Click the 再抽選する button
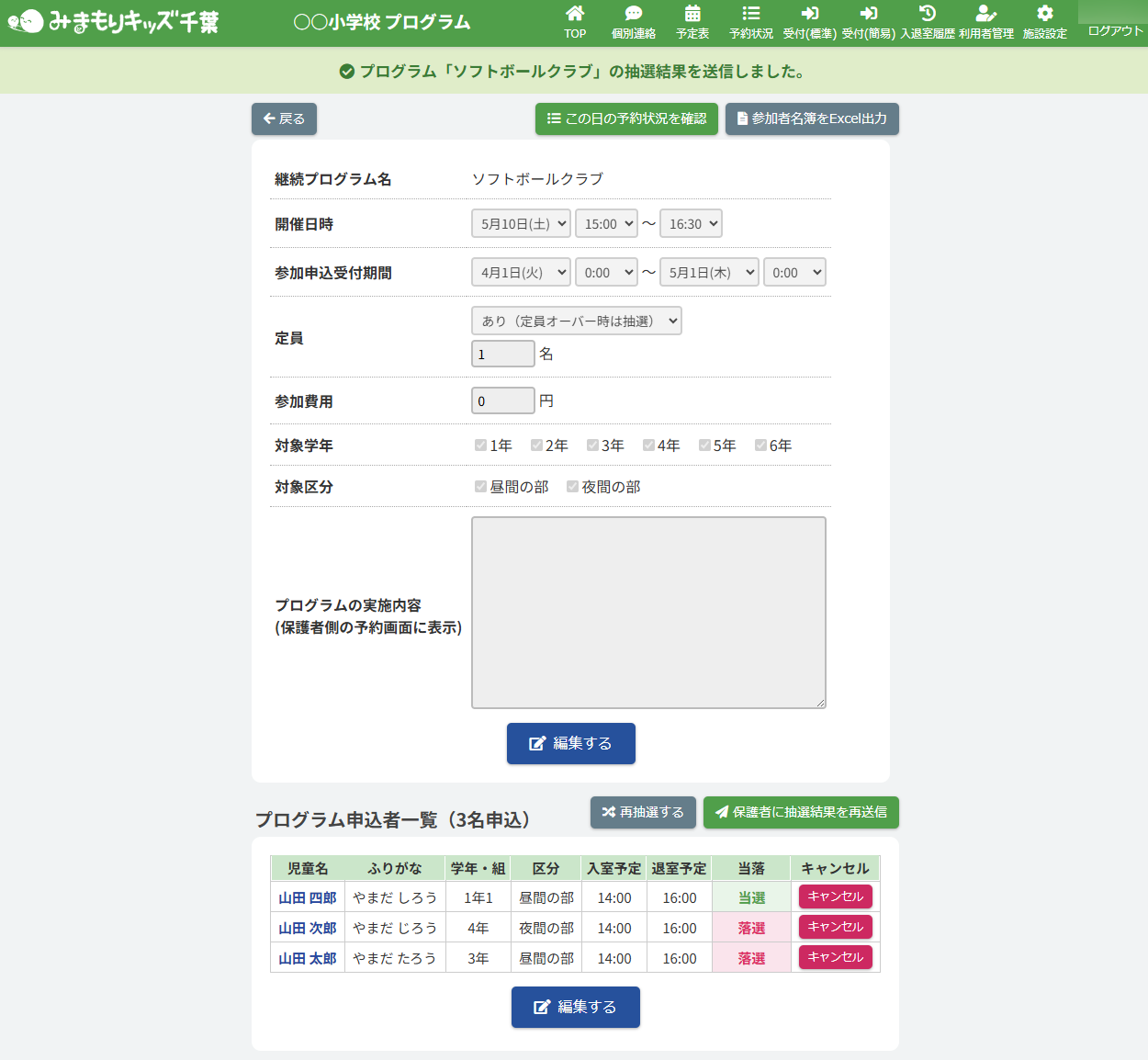 click(643, 812)
